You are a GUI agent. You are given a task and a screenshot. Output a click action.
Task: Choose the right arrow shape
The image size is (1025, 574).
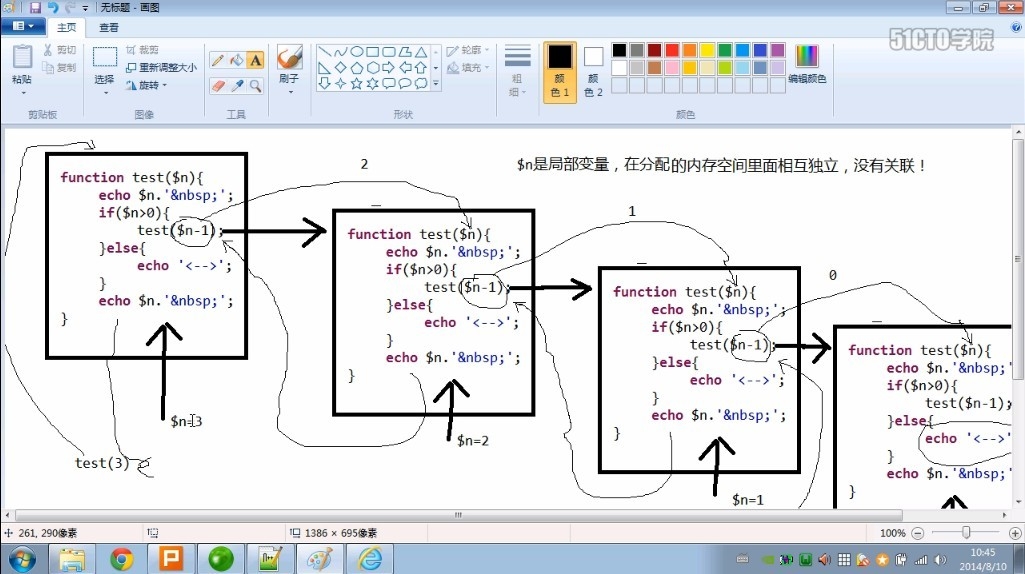coord(389,67)
